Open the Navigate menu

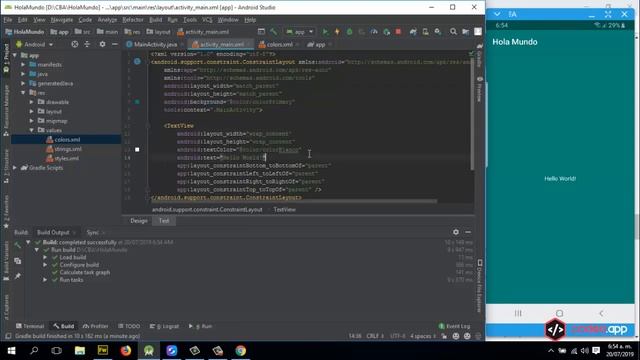click(62, 20)
